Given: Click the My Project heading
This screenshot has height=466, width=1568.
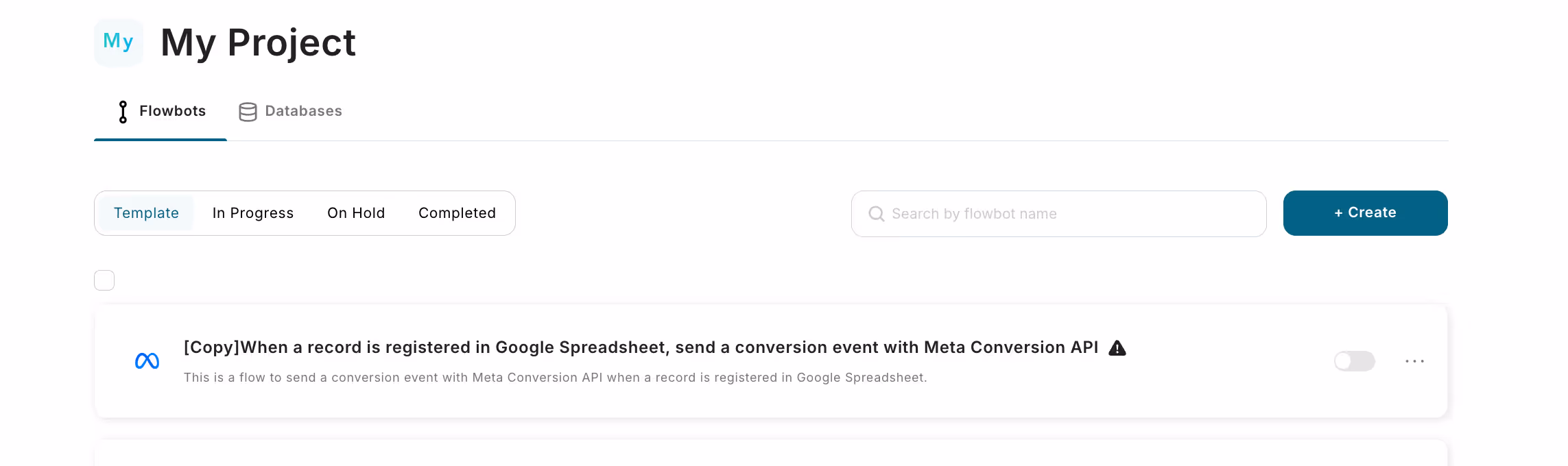Looking at the screenshot, I should (258, 42).
